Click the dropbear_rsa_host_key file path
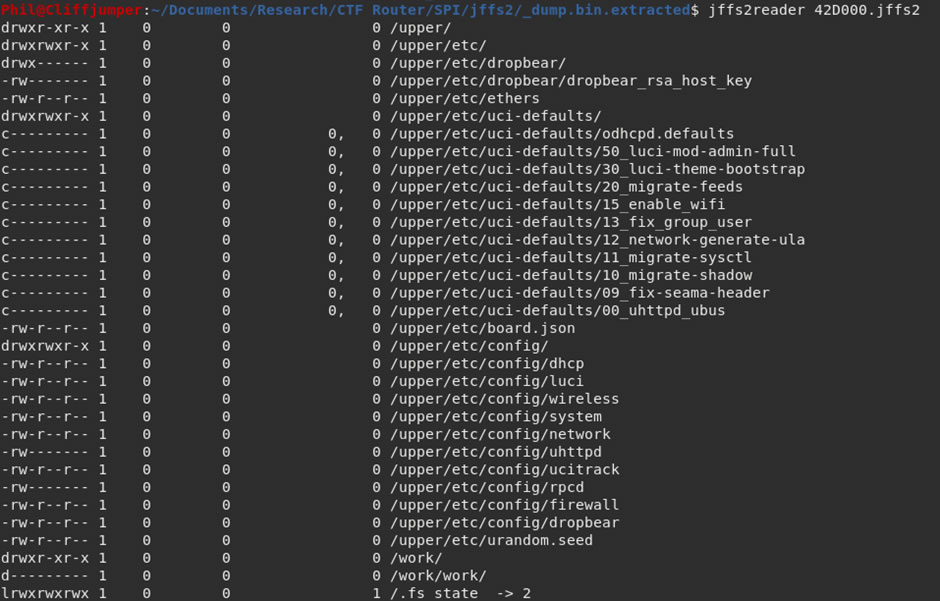The height and width of the screenshot is (601, 940). [571, 81]
